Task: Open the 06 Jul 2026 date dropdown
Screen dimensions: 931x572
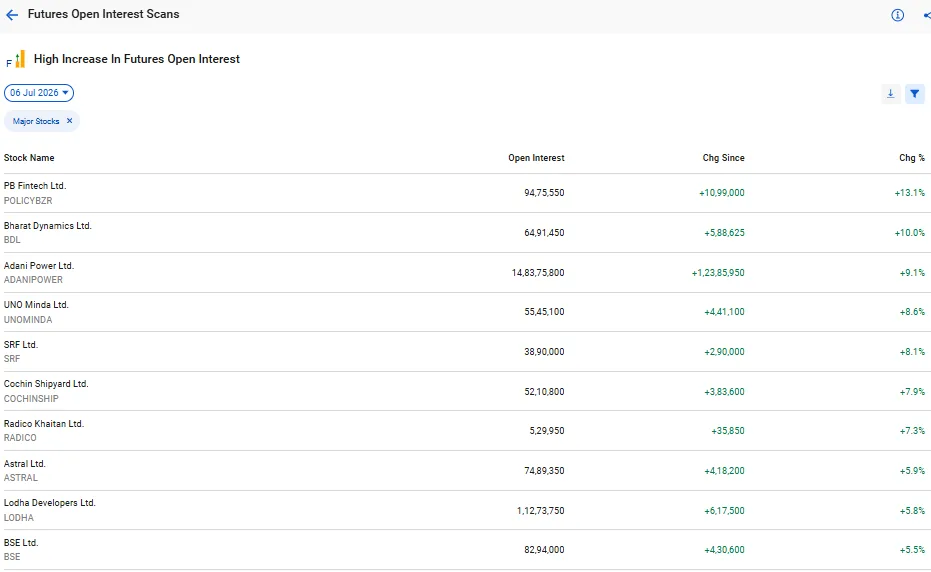Action: (39, 93)
